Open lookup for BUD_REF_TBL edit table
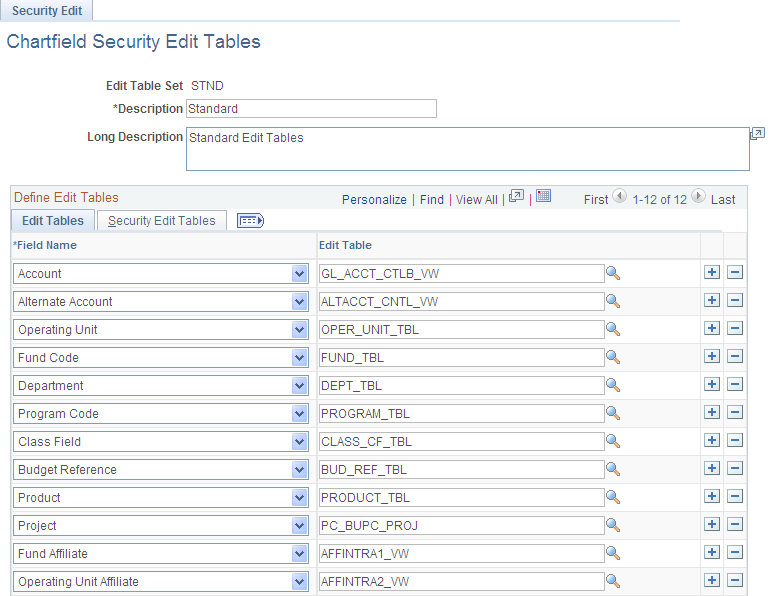 (x=613, y=469)
